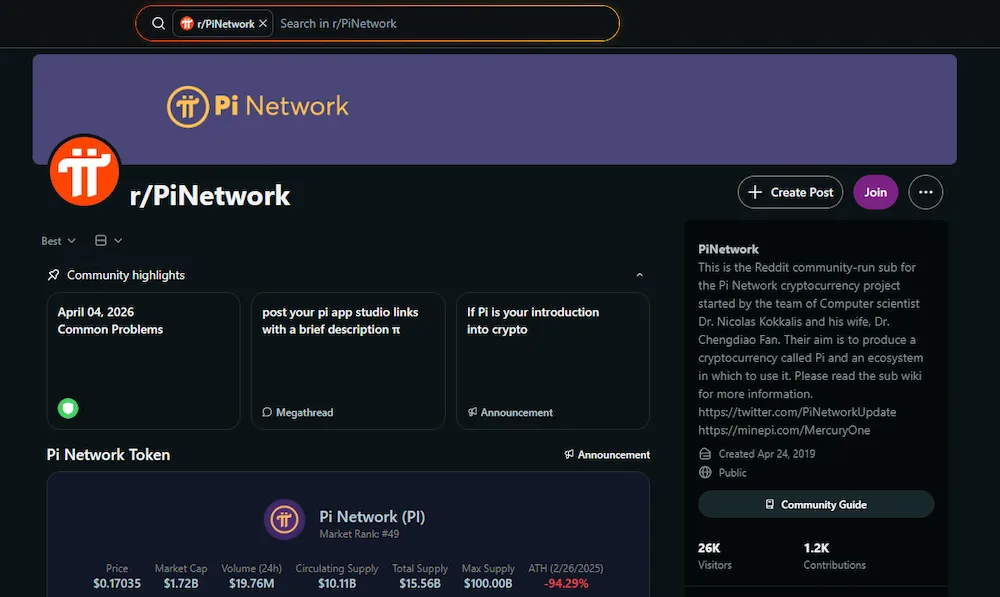The height and width of the screenshot is (597, 1000).
Task: Click the cake icon beside Created Apr 24, 2019
Action: coord(704,453)
